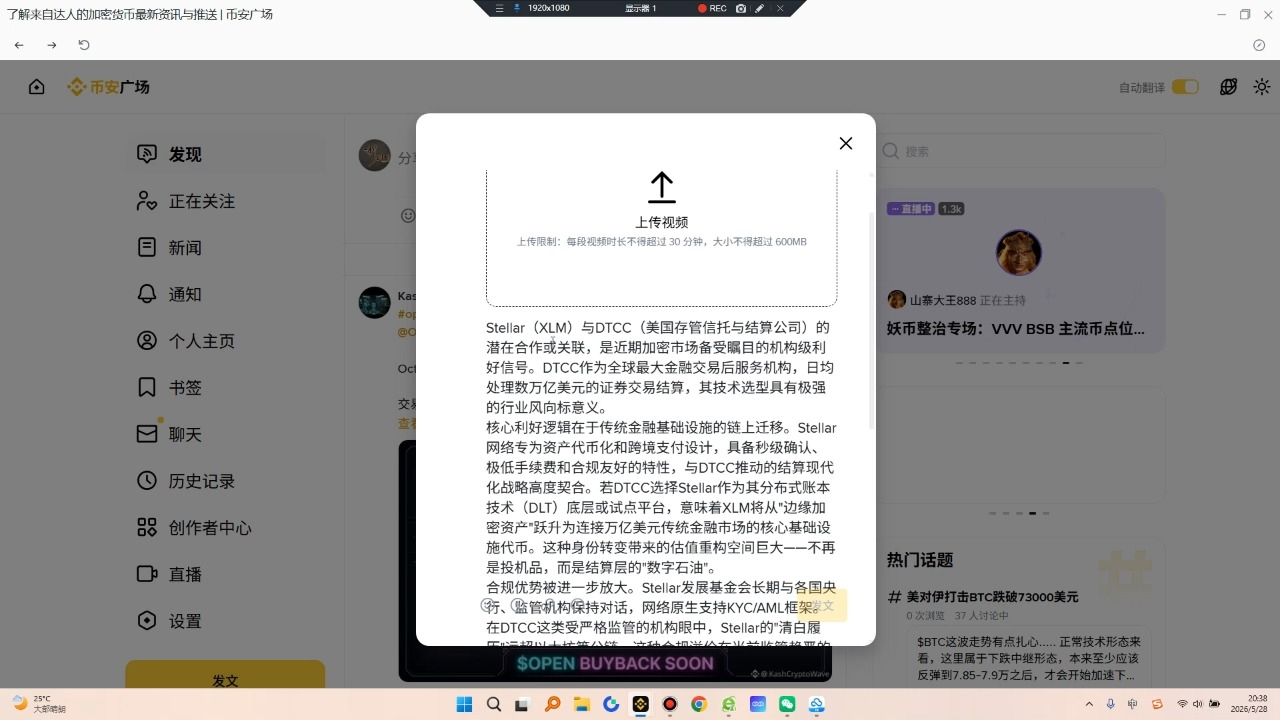This screenshot has width=1280, height=720.
Task: Start recording with the REC button
Action: tap(712, 8)
